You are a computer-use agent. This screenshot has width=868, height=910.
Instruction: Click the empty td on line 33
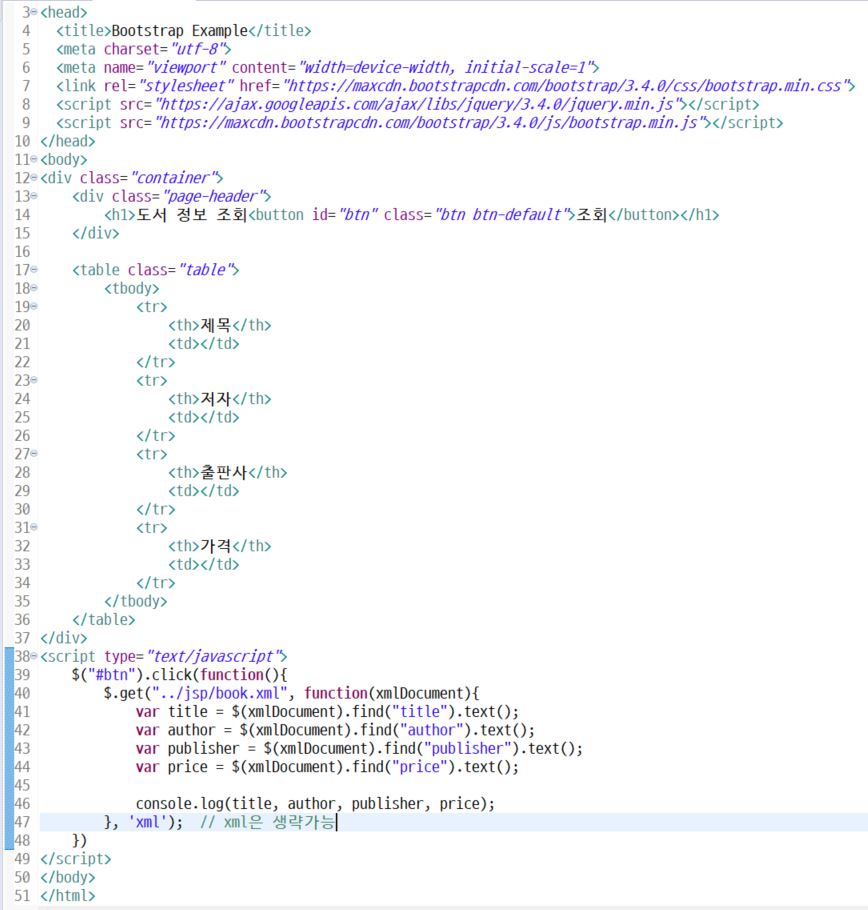(x=204, y=565)
